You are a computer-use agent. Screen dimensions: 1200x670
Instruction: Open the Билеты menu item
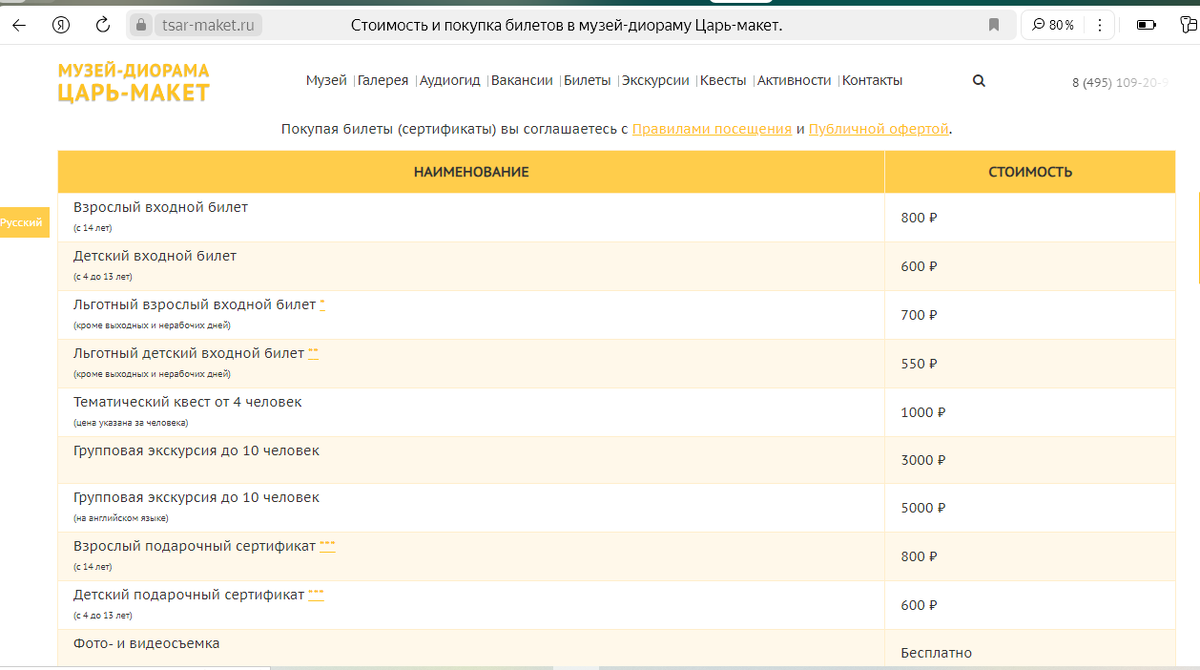pyautogui.click(x=587, y=81)
